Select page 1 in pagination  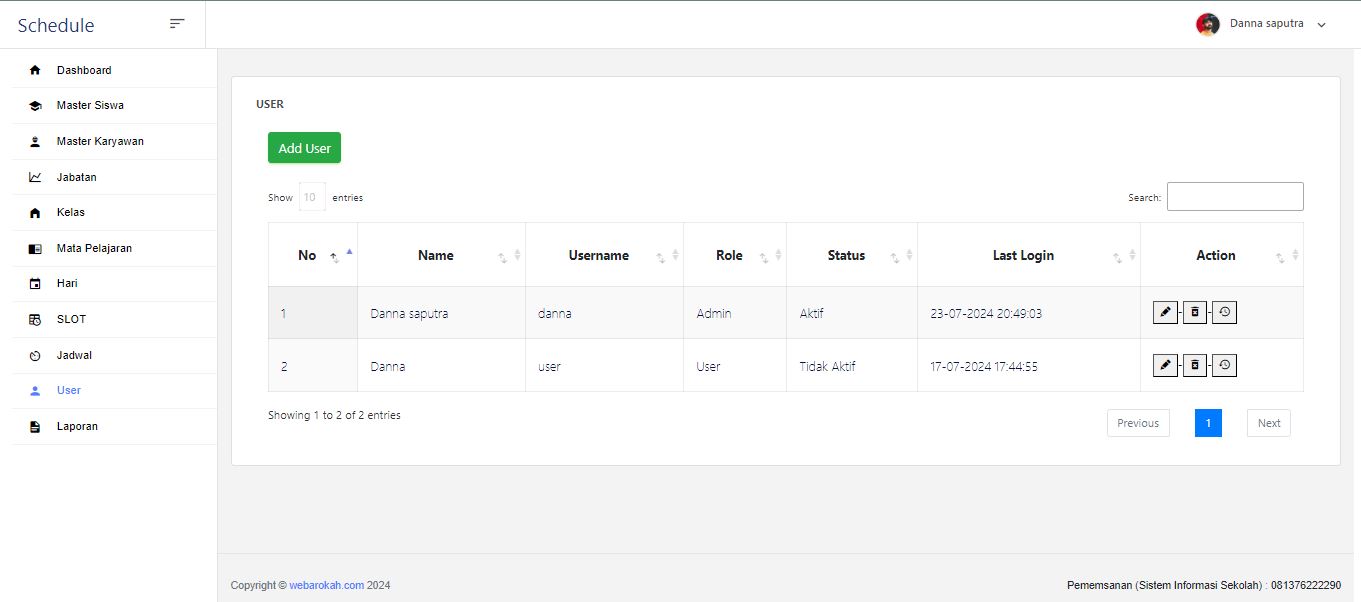[x=1207, y=423]
